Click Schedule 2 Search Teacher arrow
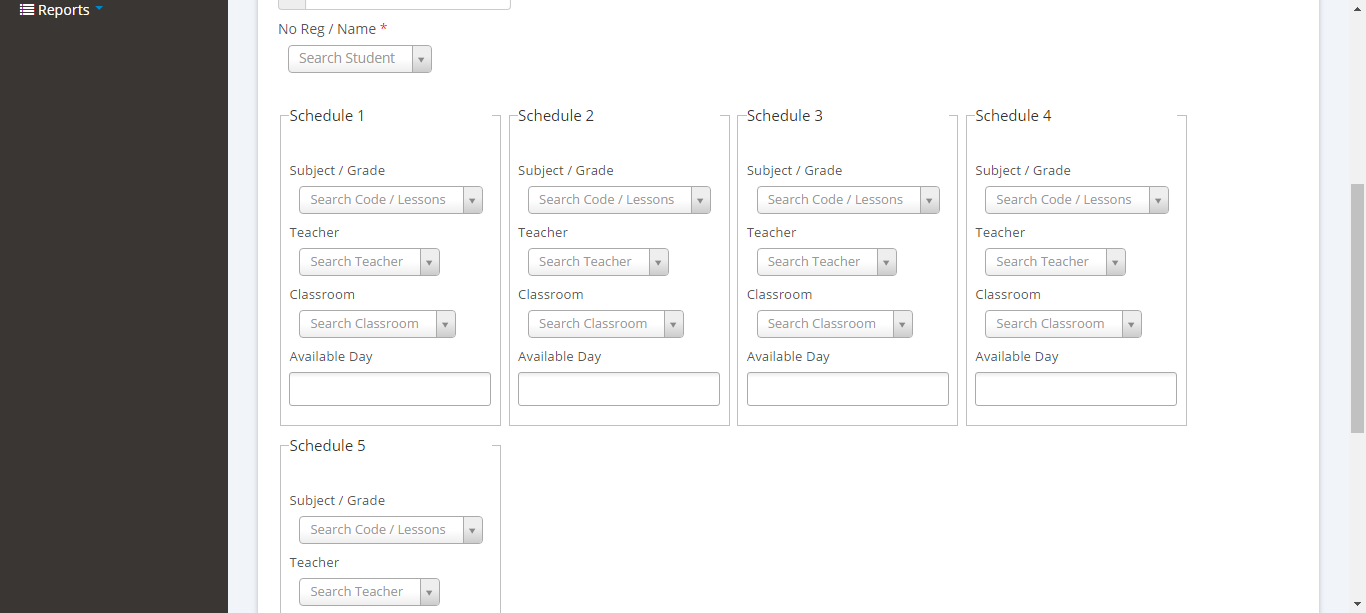Image resolution: width=1366 pixels, height=613 pixels. pyautogui.click(x=658, y=262)
